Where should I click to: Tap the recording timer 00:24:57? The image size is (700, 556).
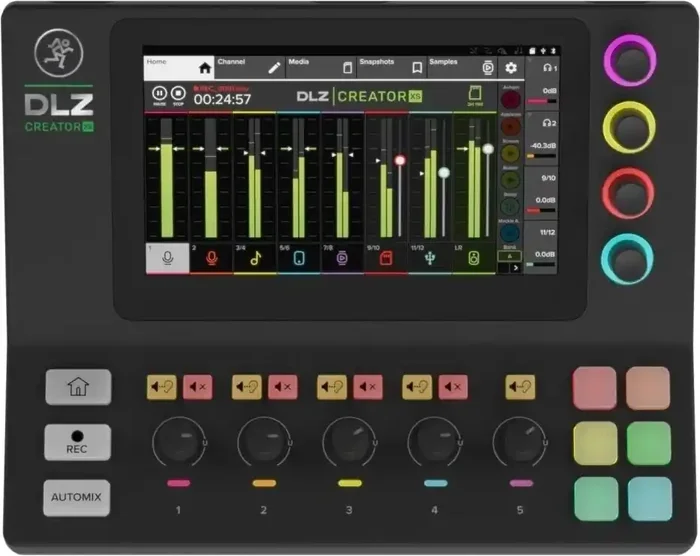point(222,99)
